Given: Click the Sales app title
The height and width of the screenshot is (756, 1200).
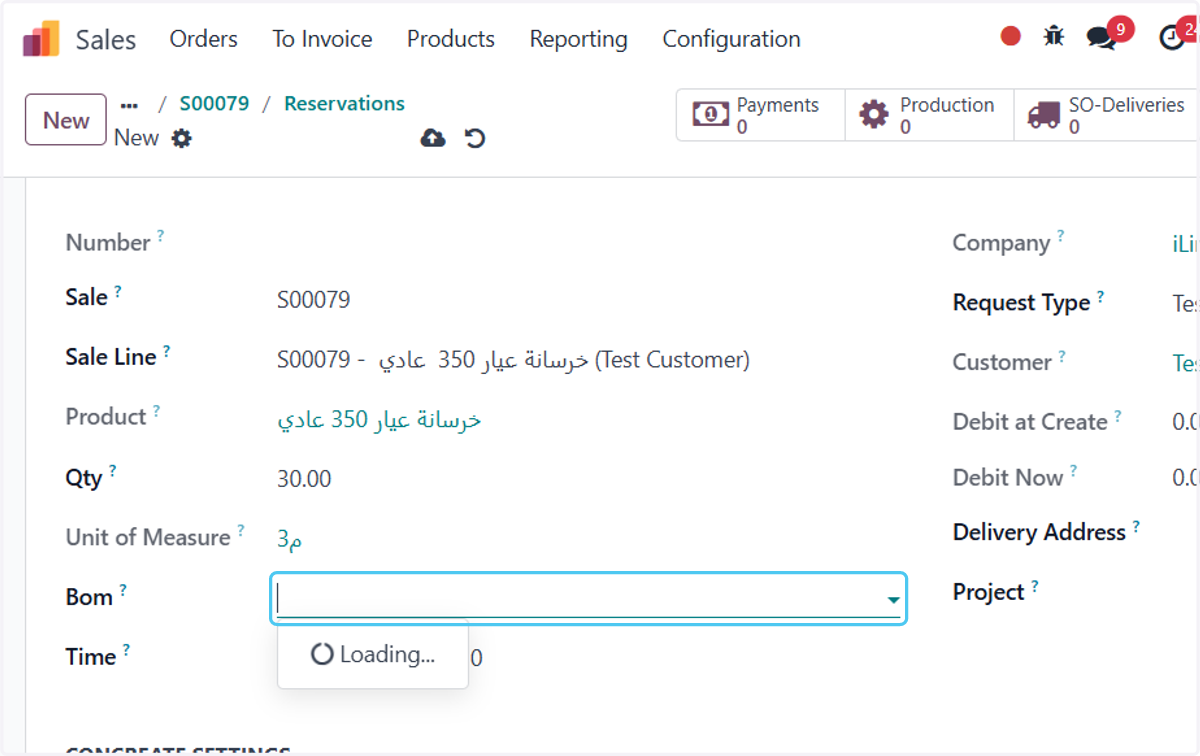Looking at the screenshot, I should tap(106, 40).
